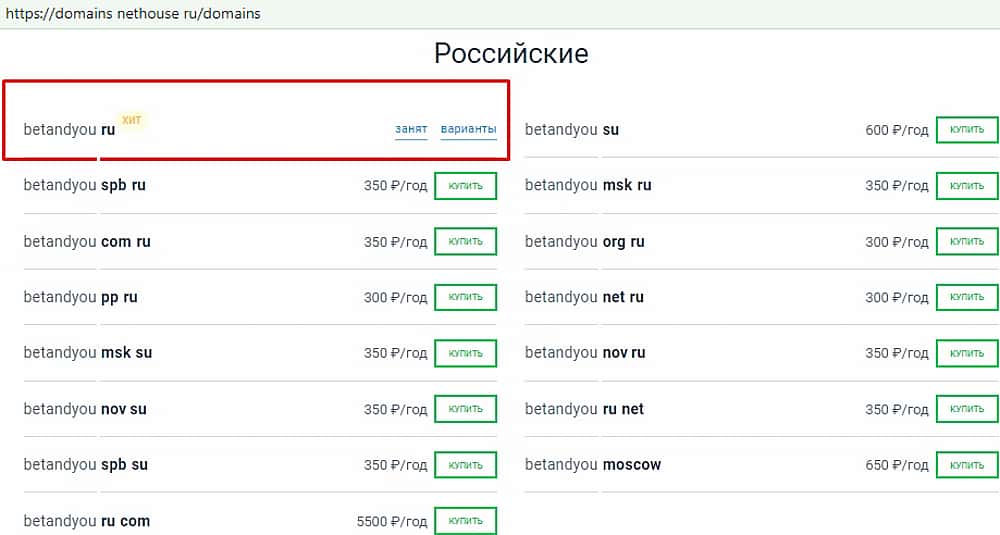Buy the betandyou com ru domain

click(x=466, y=242)
